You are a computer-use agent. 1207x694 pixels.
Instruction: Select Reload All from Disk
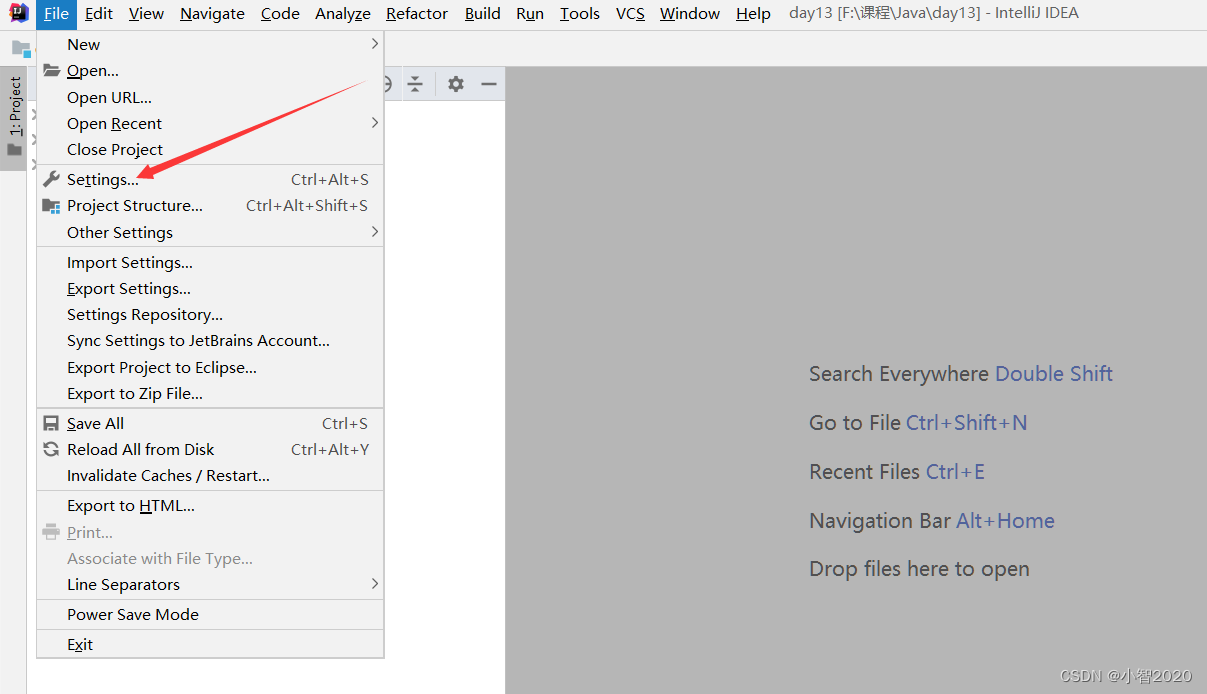point(210,449)
